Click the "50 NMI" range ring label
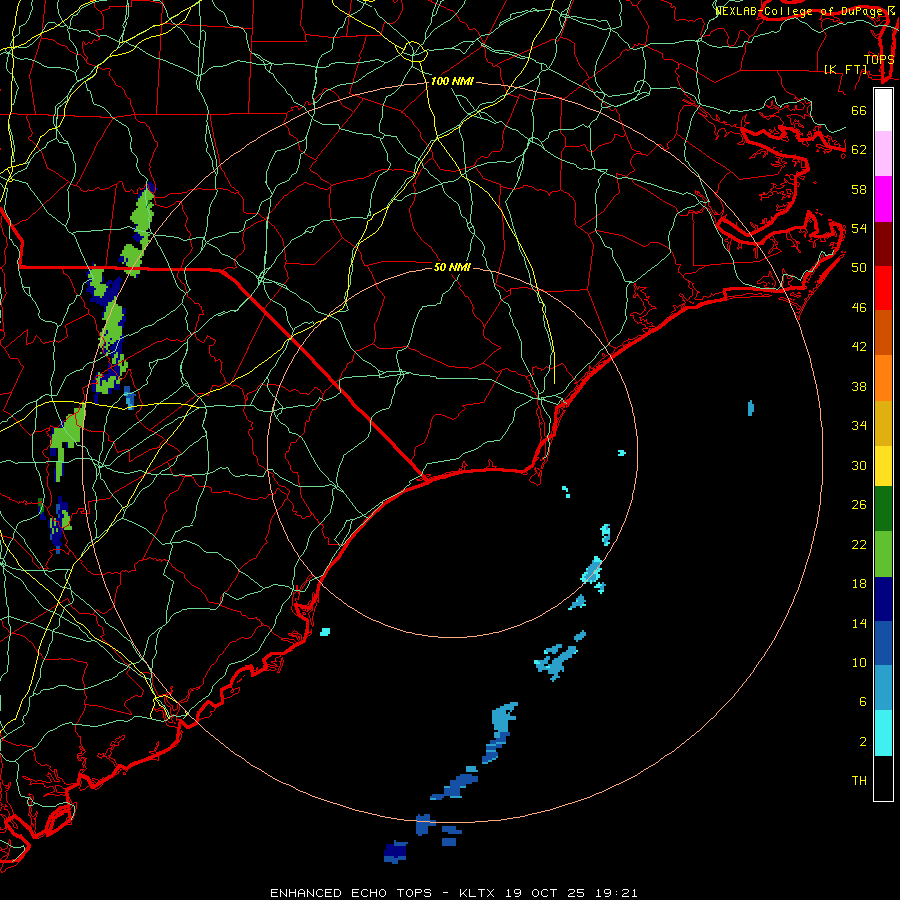The height and width of the screenshot is (900, 900). pyautogui.click(x=452, y=267)
